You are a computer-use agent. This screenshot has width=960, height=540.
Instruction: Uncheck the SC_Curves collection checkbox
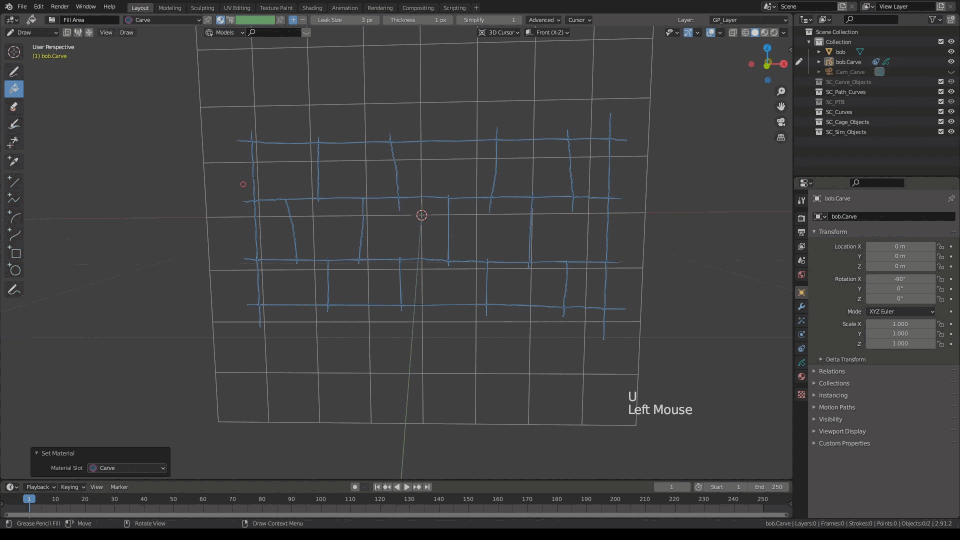click(x=940, y=112)
